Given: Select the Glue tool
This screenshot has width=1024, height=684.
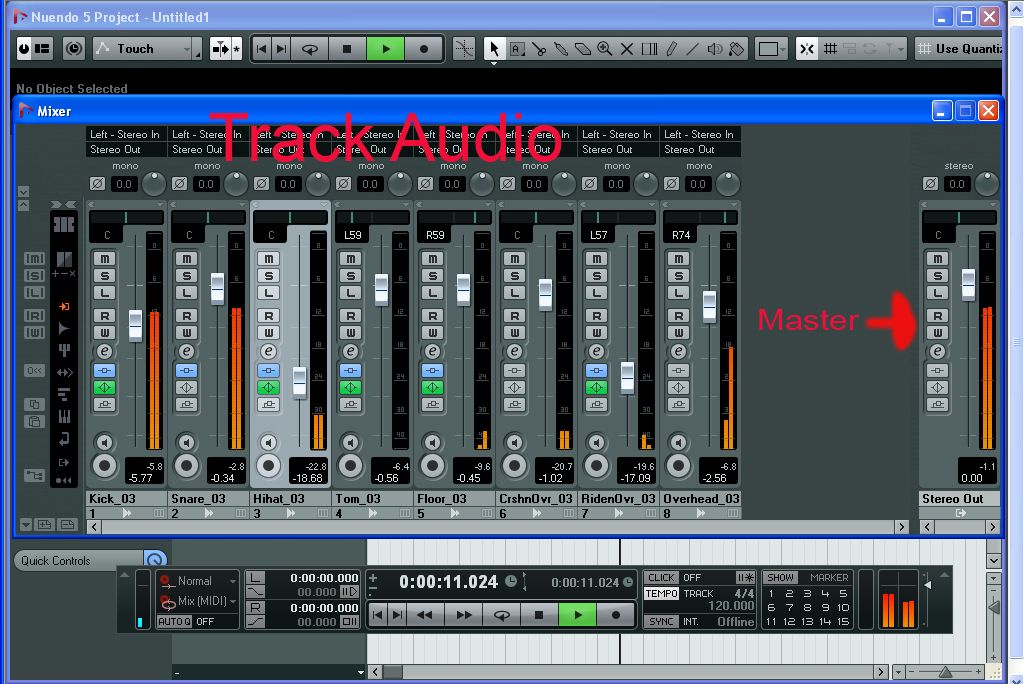Looking at the screenshot, I should point(561,49).
